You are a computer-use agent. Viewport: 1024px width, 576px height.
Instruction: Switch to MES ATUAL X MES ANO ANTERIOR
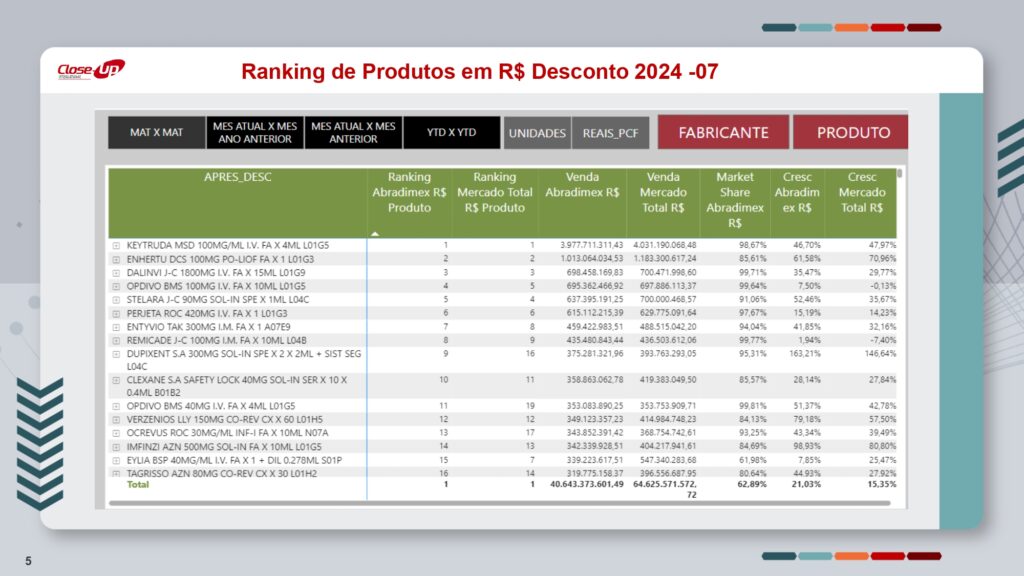coord(255,133)
